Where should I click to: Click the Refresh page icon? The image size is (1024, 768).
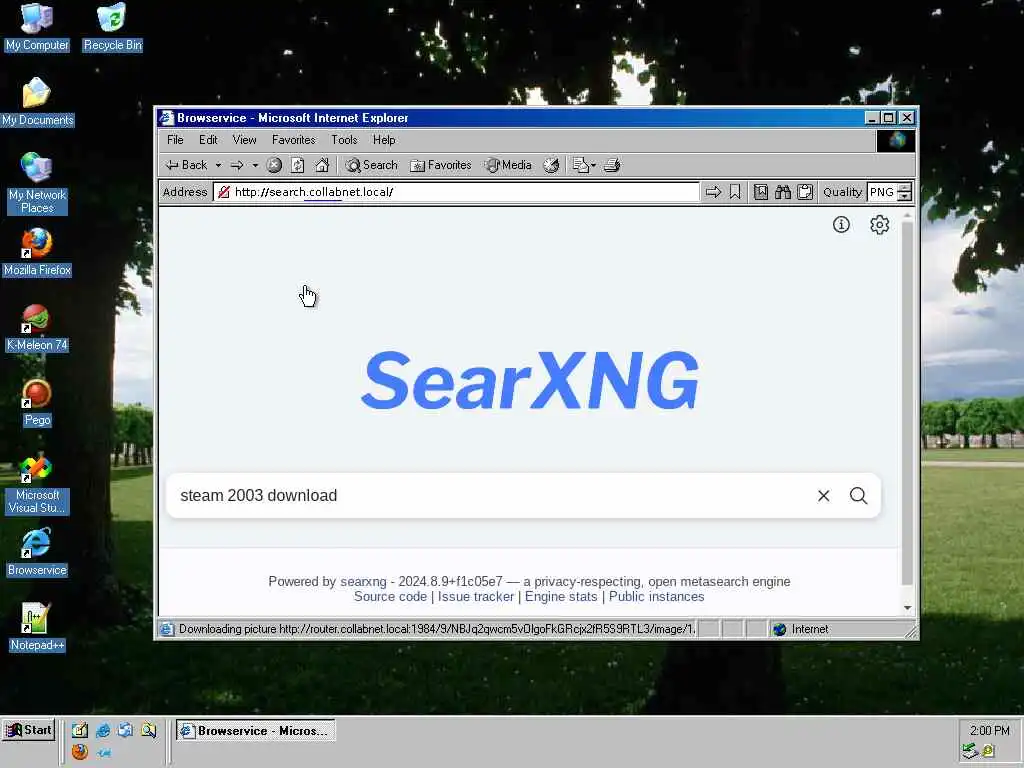[x=298, y=165]
